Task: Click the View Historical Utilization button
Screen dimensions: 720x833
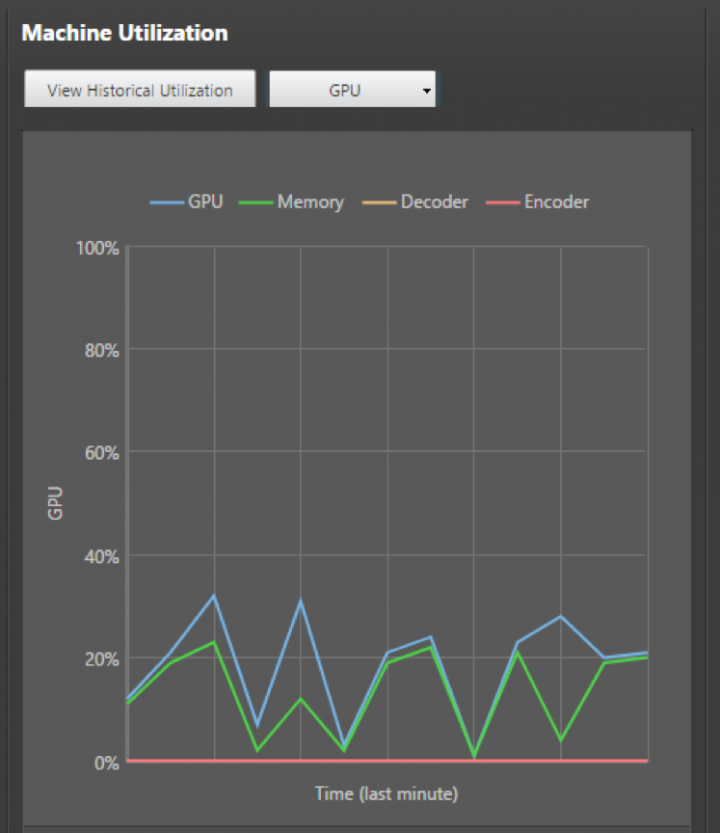Action: (140, 90)
